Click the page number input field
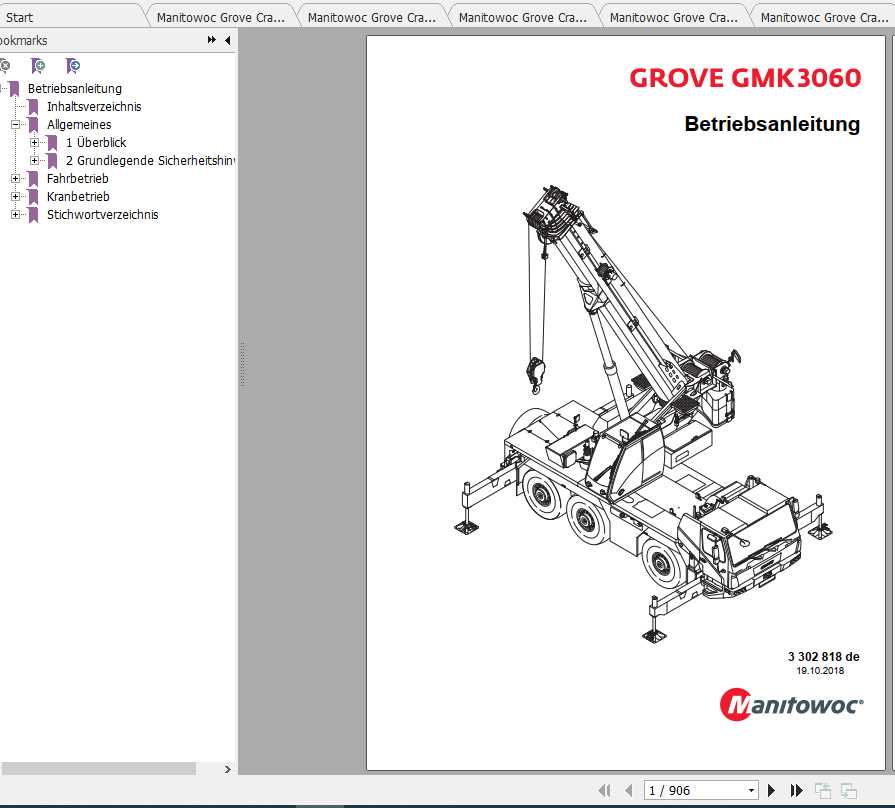 (690, 789)
